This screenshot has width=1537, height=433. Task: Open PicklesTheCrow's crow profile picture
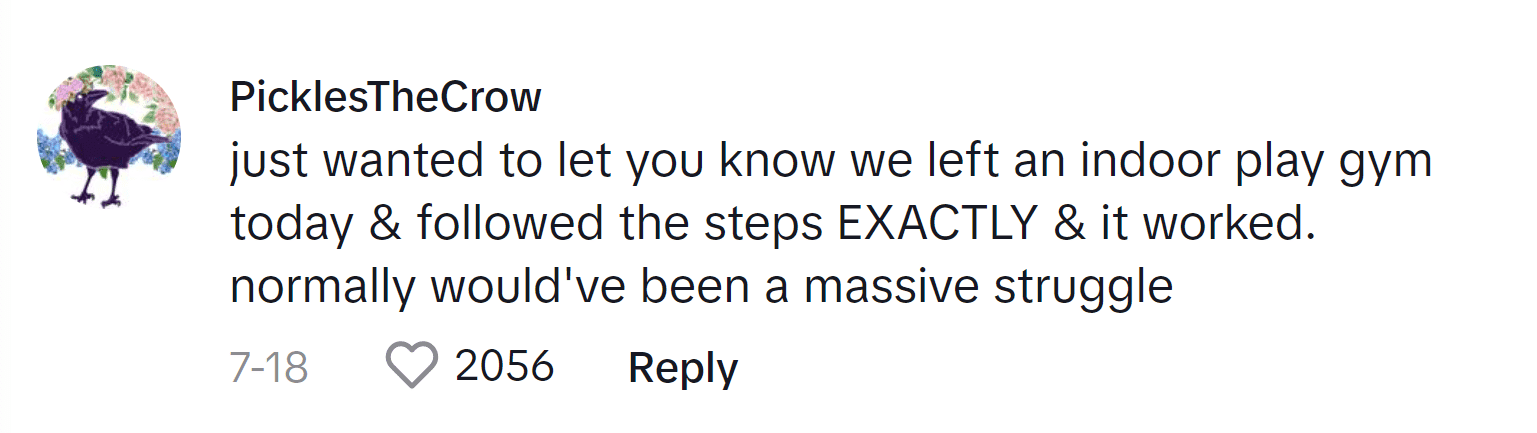[109, 136]
